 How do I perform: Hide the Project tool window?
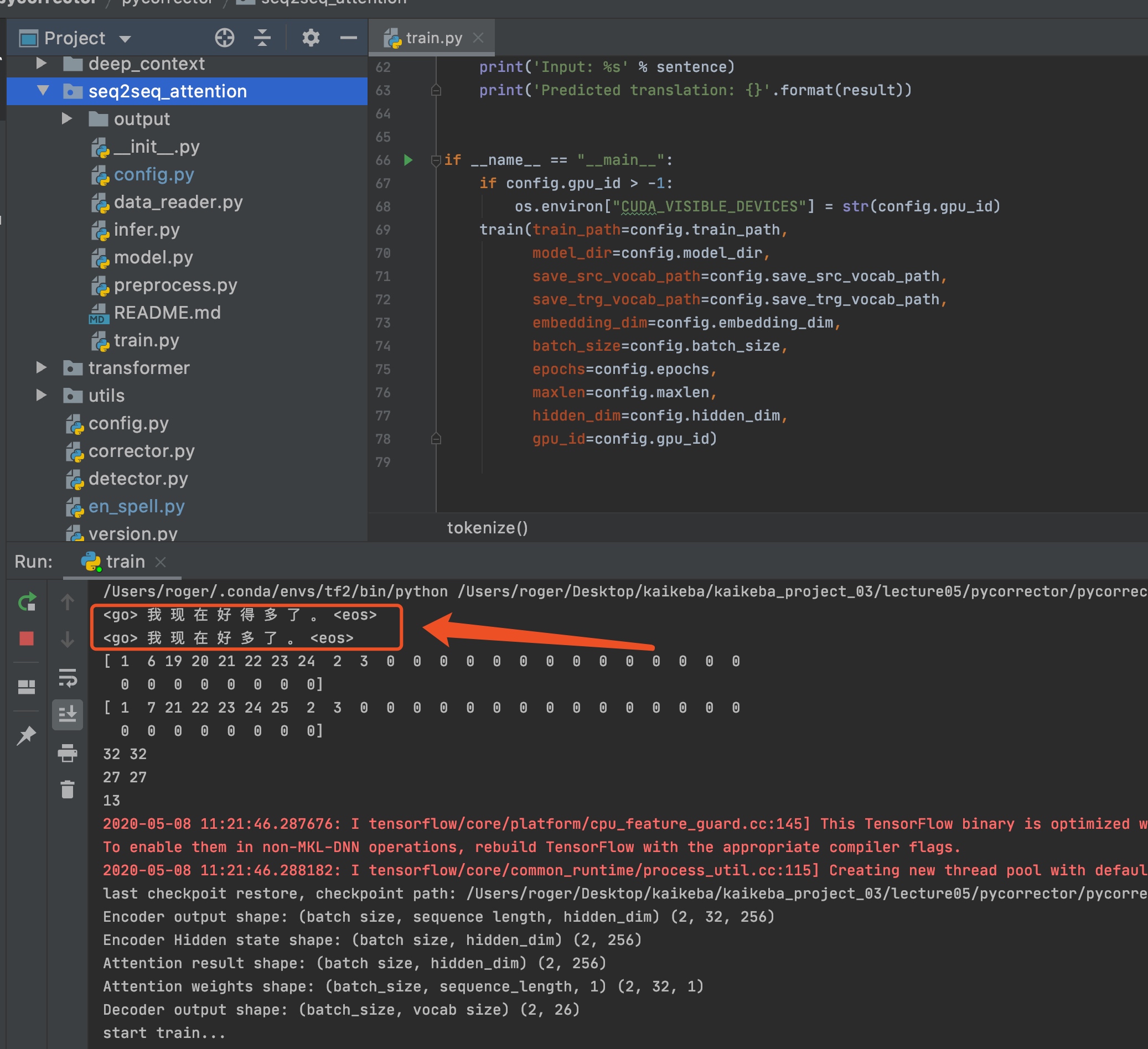click(349, 38)
